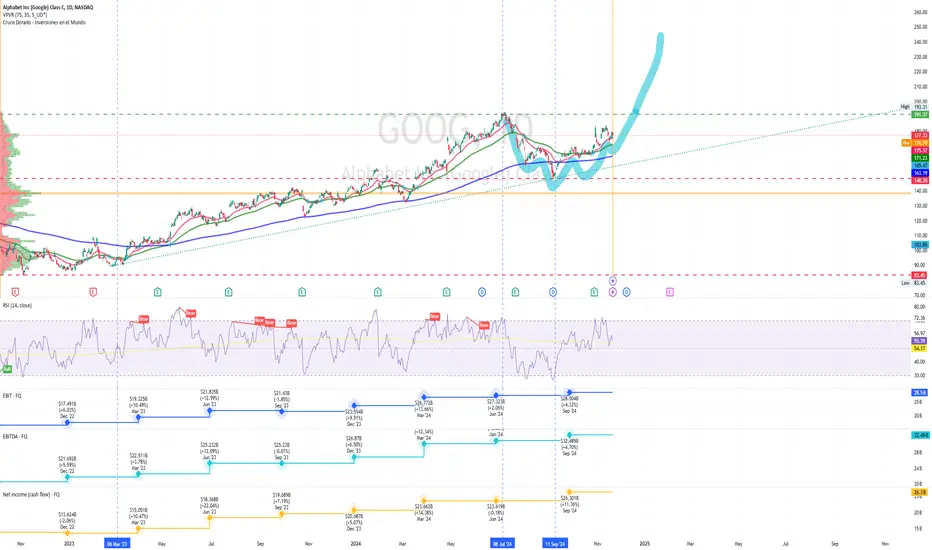Screen dimensions: 932x550
Task: Click the Net income (cash flow) - FQ title
Action: click(x=31, y=494)
